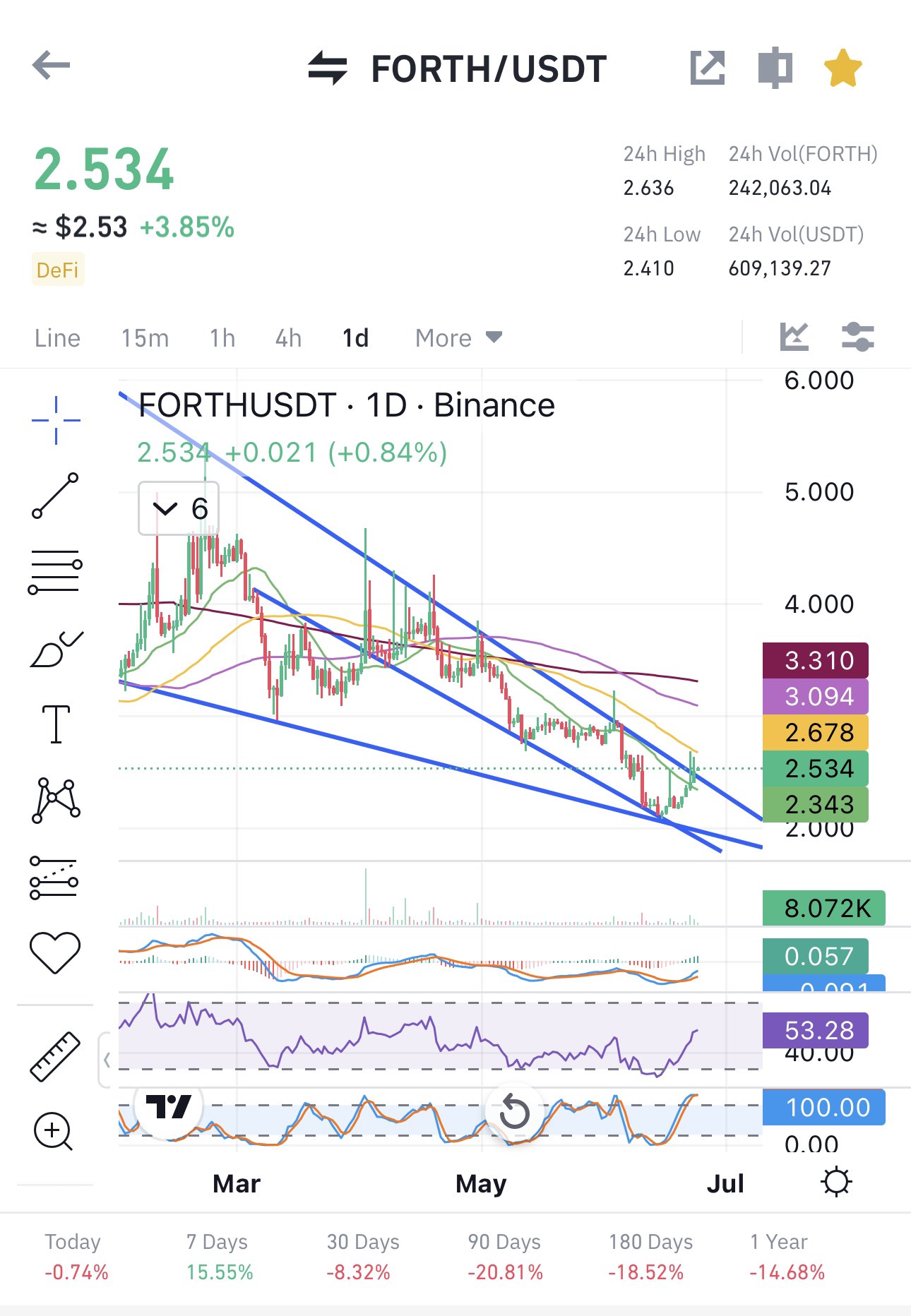Tap the large 2.534 last price
This screenshot has width=911, height=1316.
[x=104, y=169]
